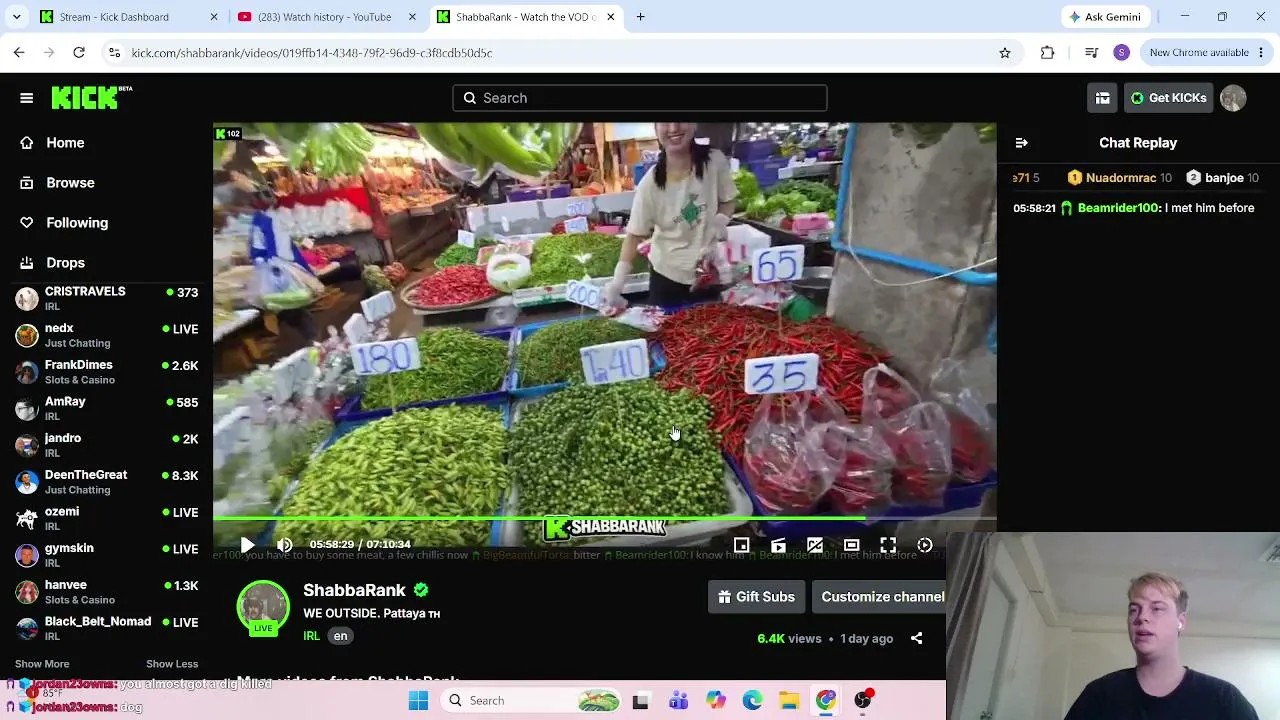Click the Get KICKs button

click(1168, 98)
